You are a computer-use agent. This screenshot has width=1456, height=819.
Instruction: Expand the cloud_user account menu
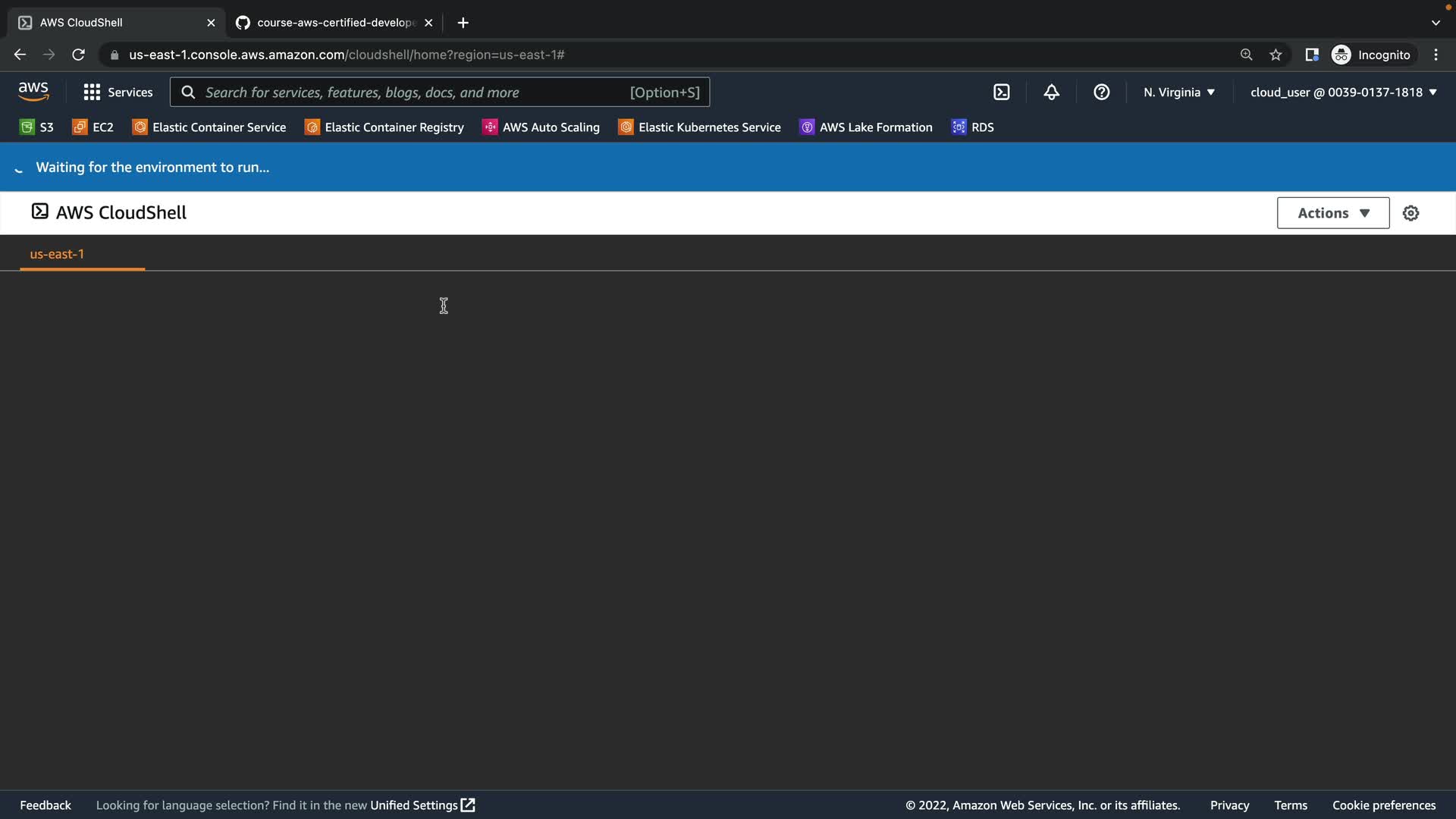click(x=1343, y=92)
